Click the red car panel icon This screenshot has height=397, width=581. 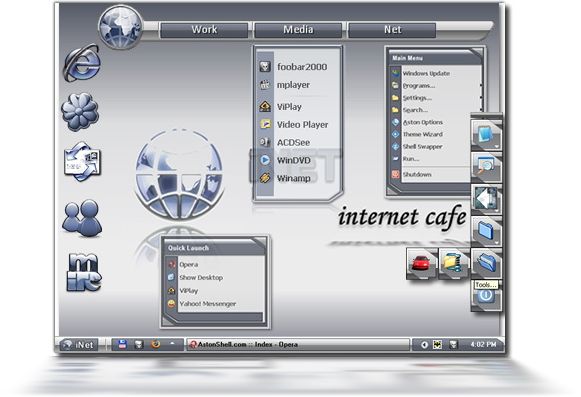422,263
